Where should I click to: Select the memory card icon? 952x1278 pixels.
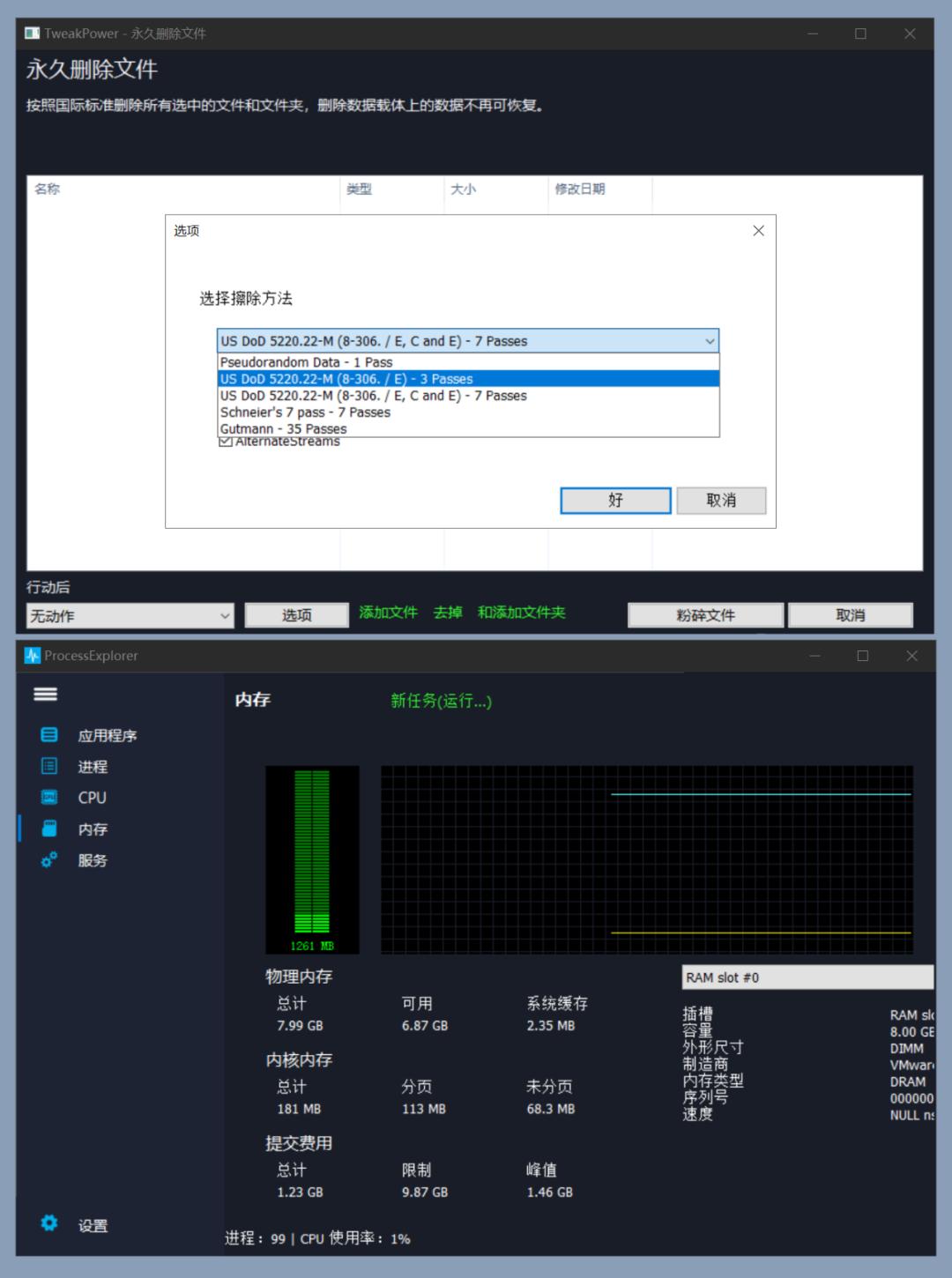(49, 828)
